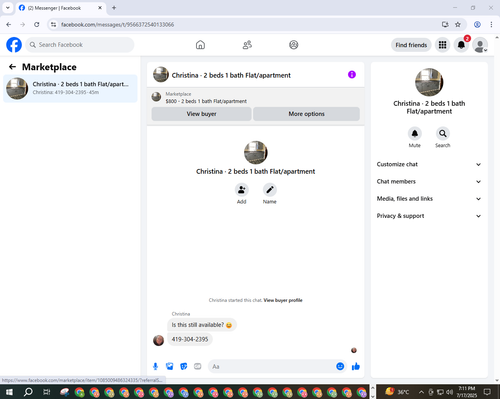Open the Notifications bell icon

coord(461,45)
